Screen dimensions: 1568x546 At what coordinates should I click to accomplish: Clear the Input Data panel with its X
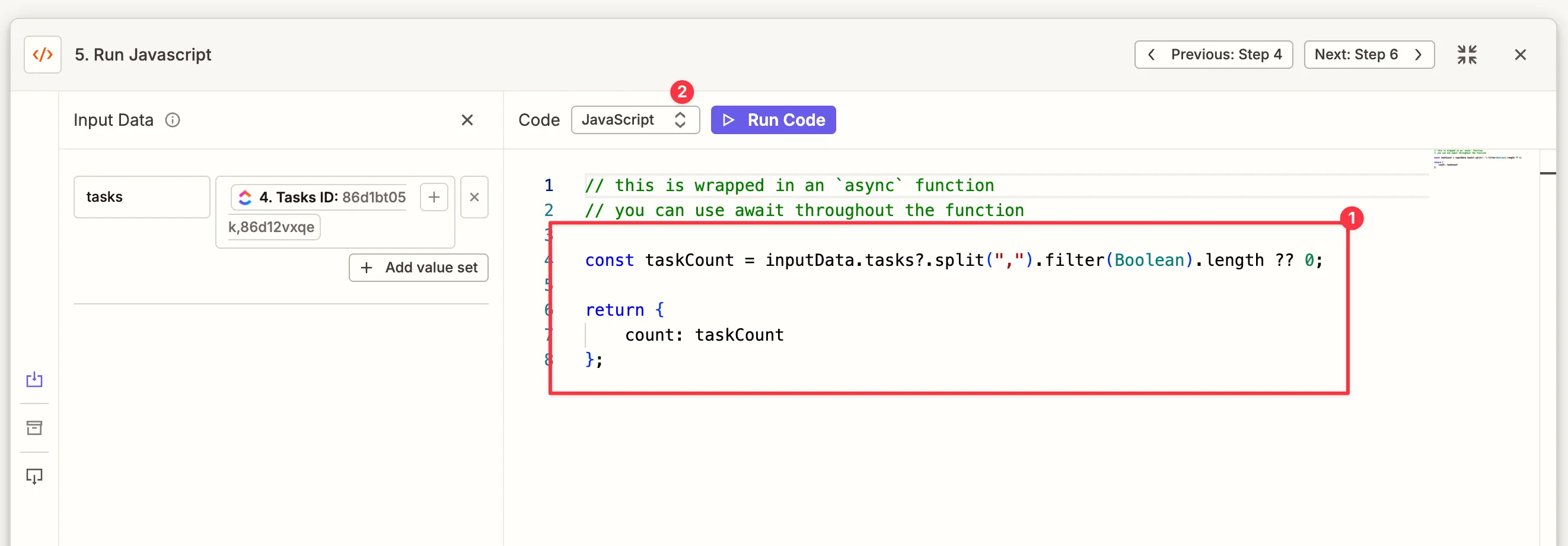click(467, 120)
